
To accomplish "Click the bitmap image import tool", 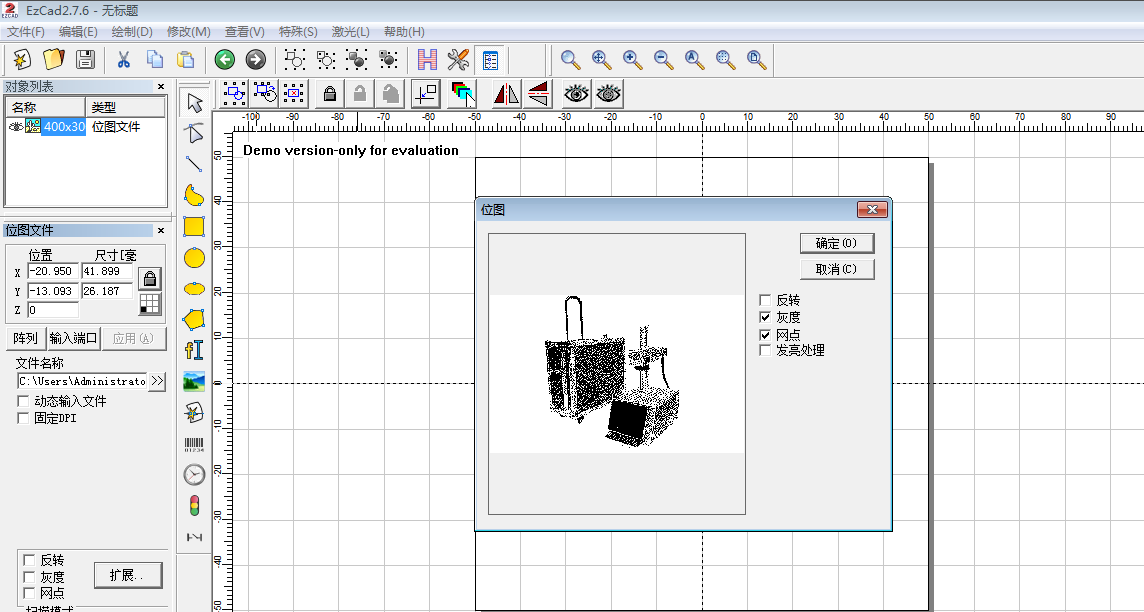I will click(x=194, y=381).
